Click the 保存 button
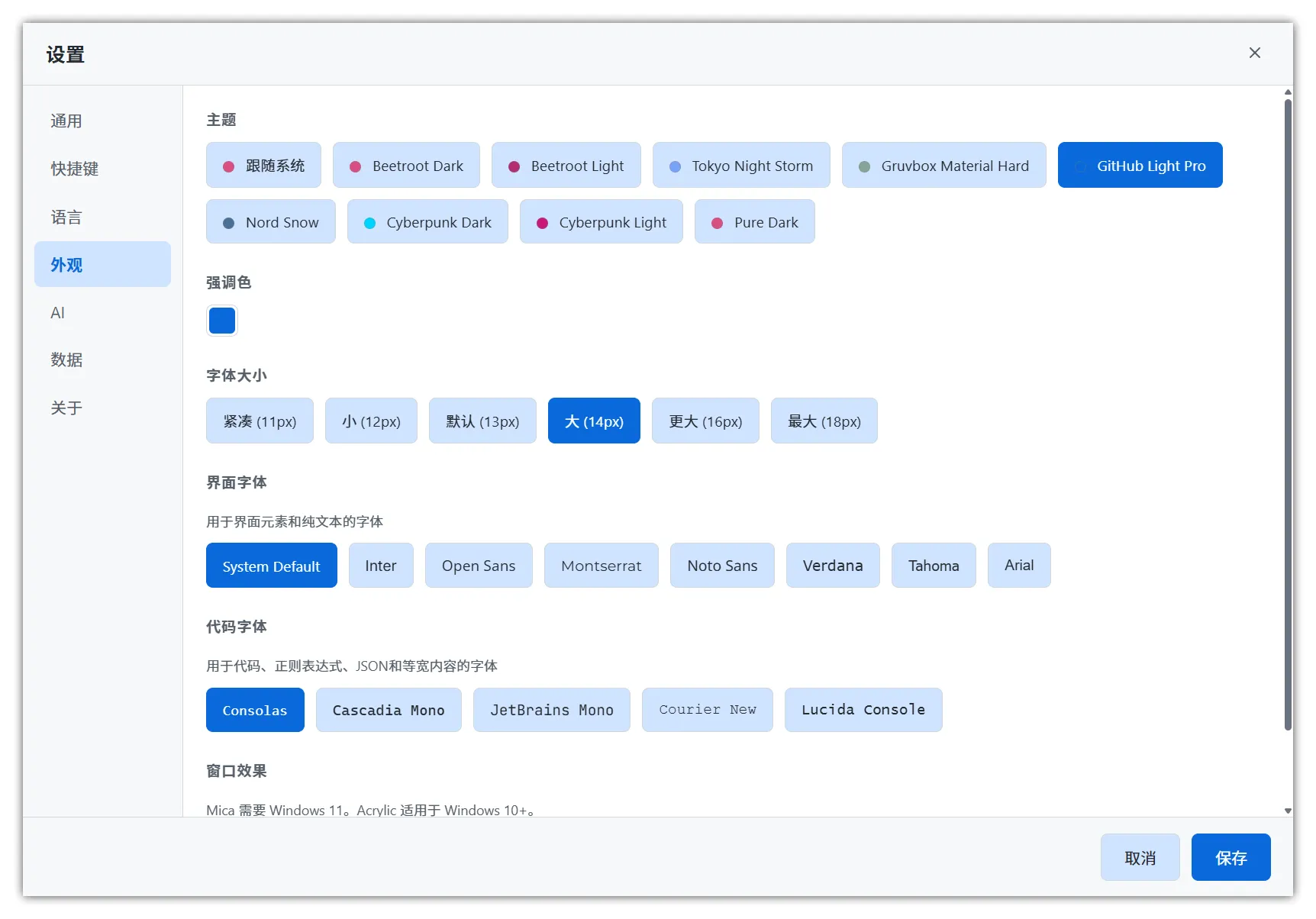 [1231, 857]
